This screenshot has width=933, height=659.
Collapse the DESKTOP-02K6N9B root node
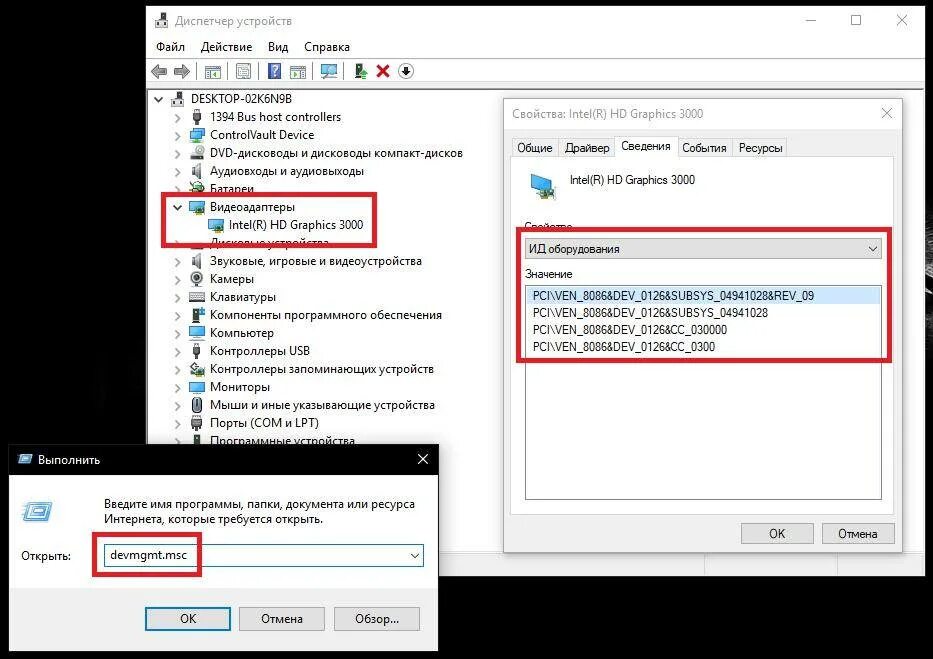[158, 99]
